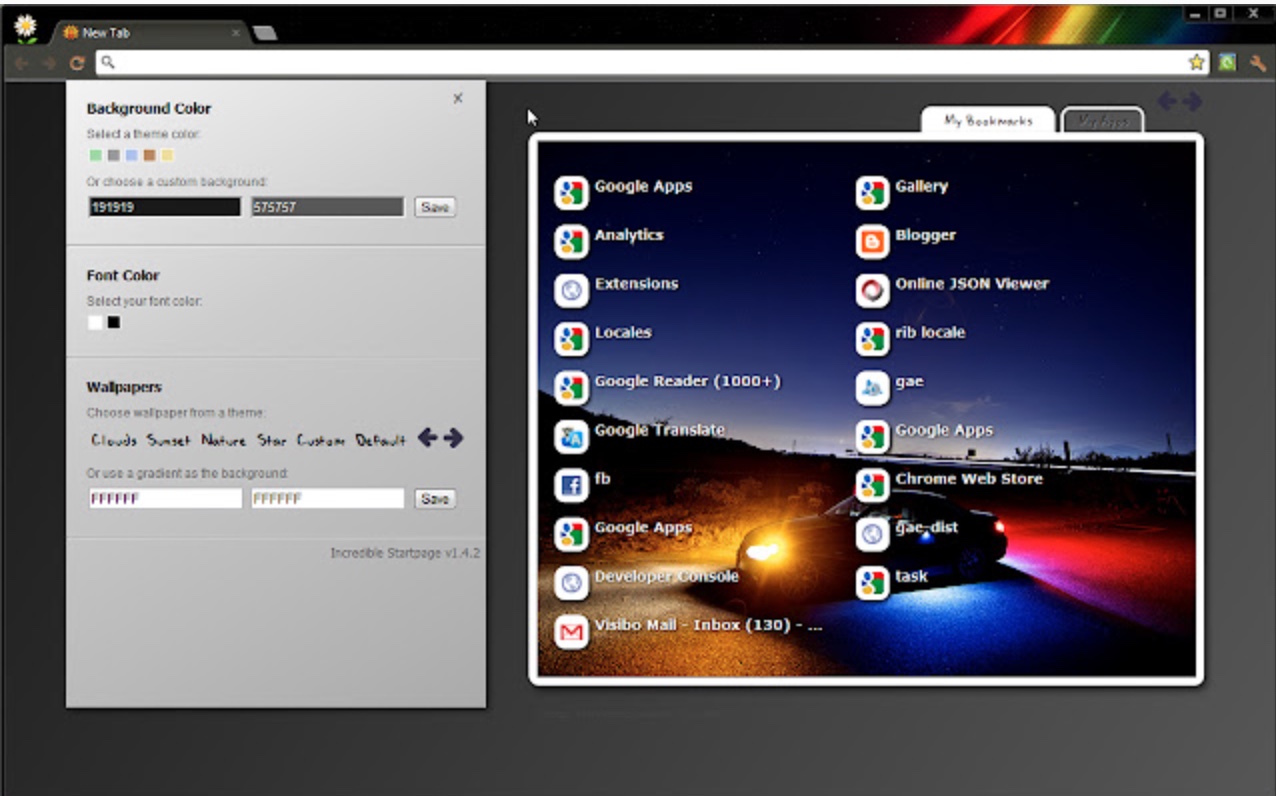This screenshot has height=796, width=1276.
Task: Switch to the My Apps tab
Action: click(x=1103, y=120)
